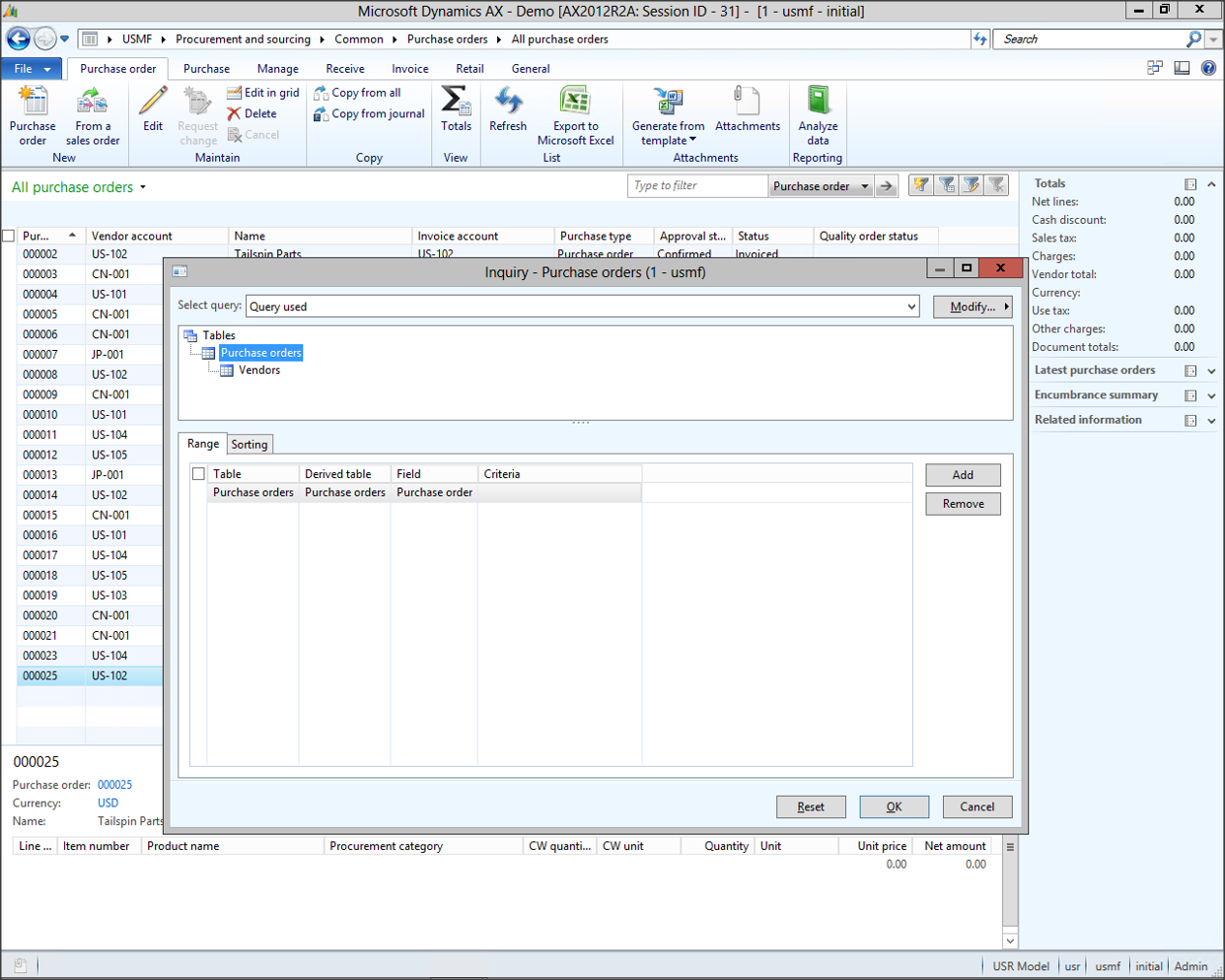Create new Purchase order from ribbon

33,103
